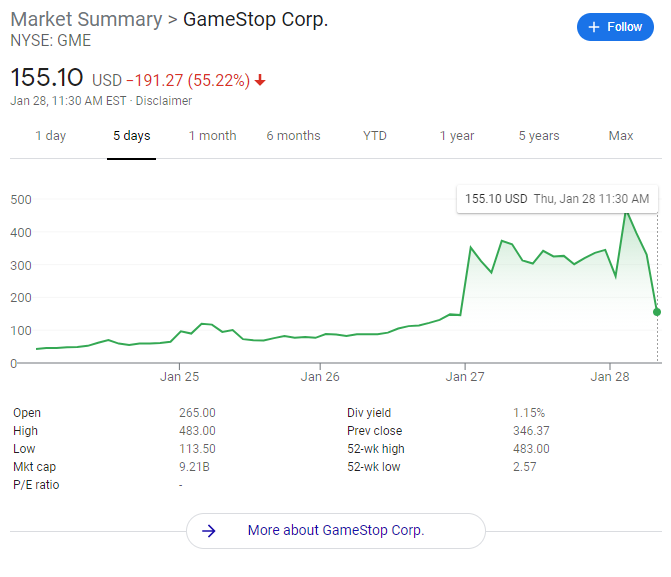Click the chart tooltip showing 155.10 USD
Viewport: 671px width, 577px height.
(x=557, y=199)
